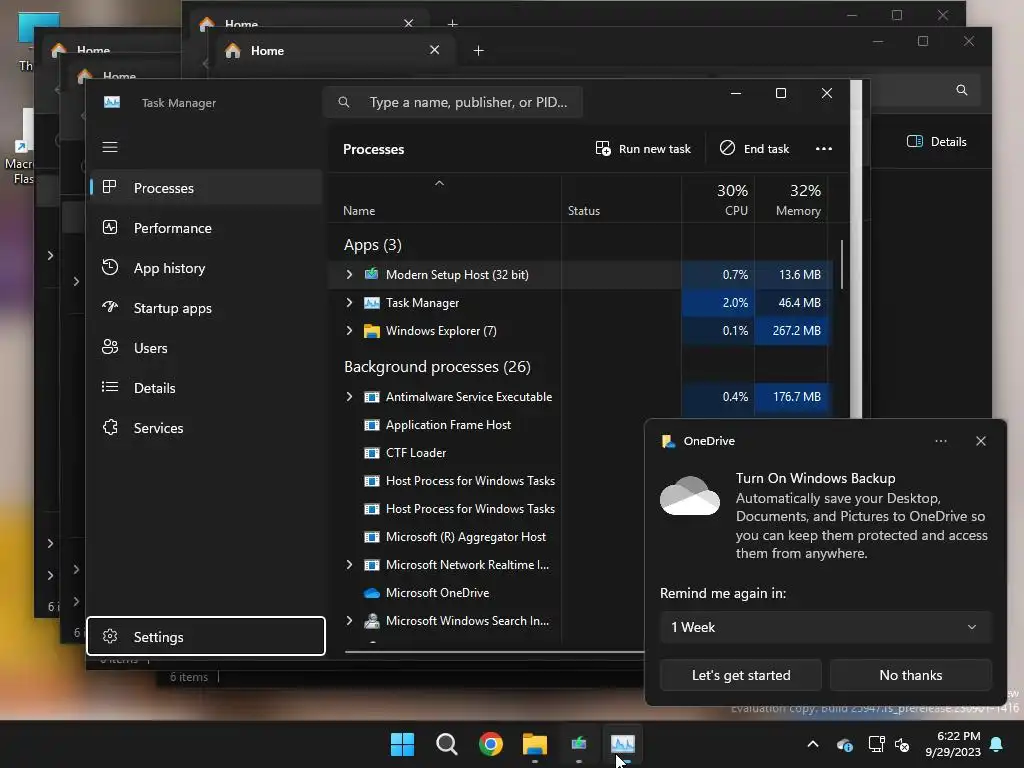This screenshot has width=1024, height=768.
Task: Click the OneDrive tray icon
Action: (844, 744)
